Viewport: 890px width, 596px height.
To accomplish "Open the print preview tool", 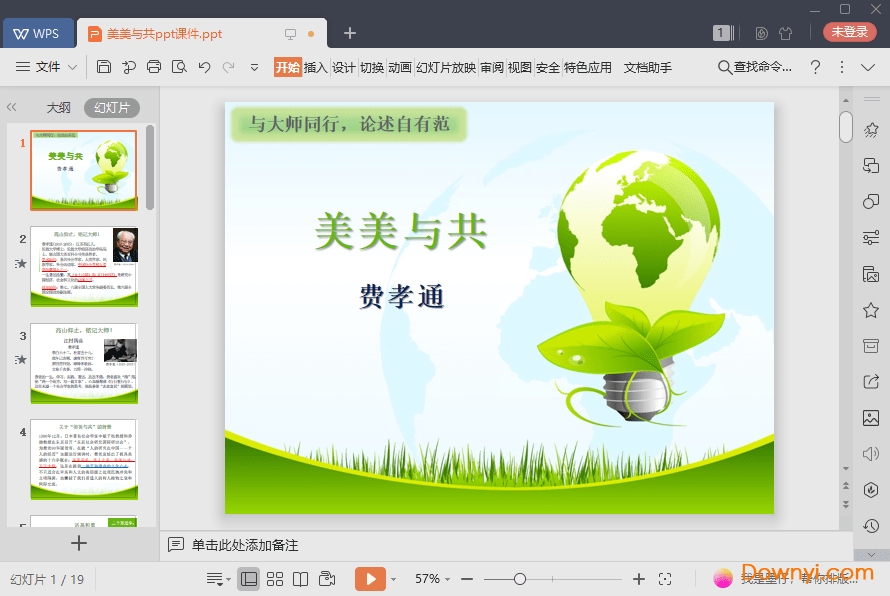I will pyautogui.click(x=178, y=67).
